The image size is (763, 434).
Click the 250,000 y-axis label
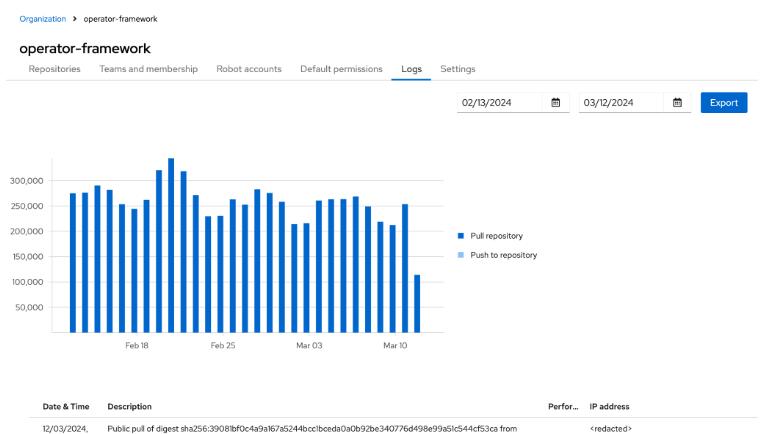click(27, 206)
